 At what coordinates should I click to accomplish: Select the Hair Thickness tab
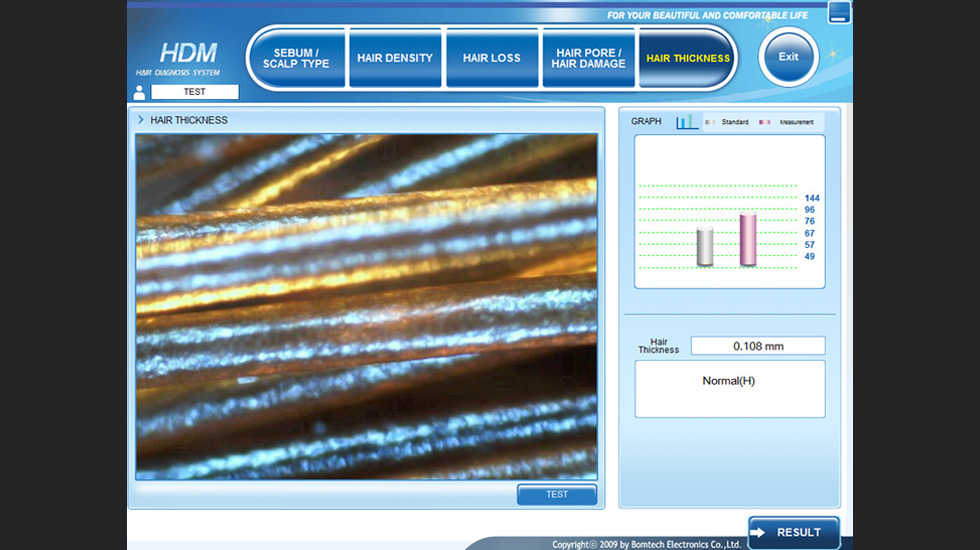[687, 58]
